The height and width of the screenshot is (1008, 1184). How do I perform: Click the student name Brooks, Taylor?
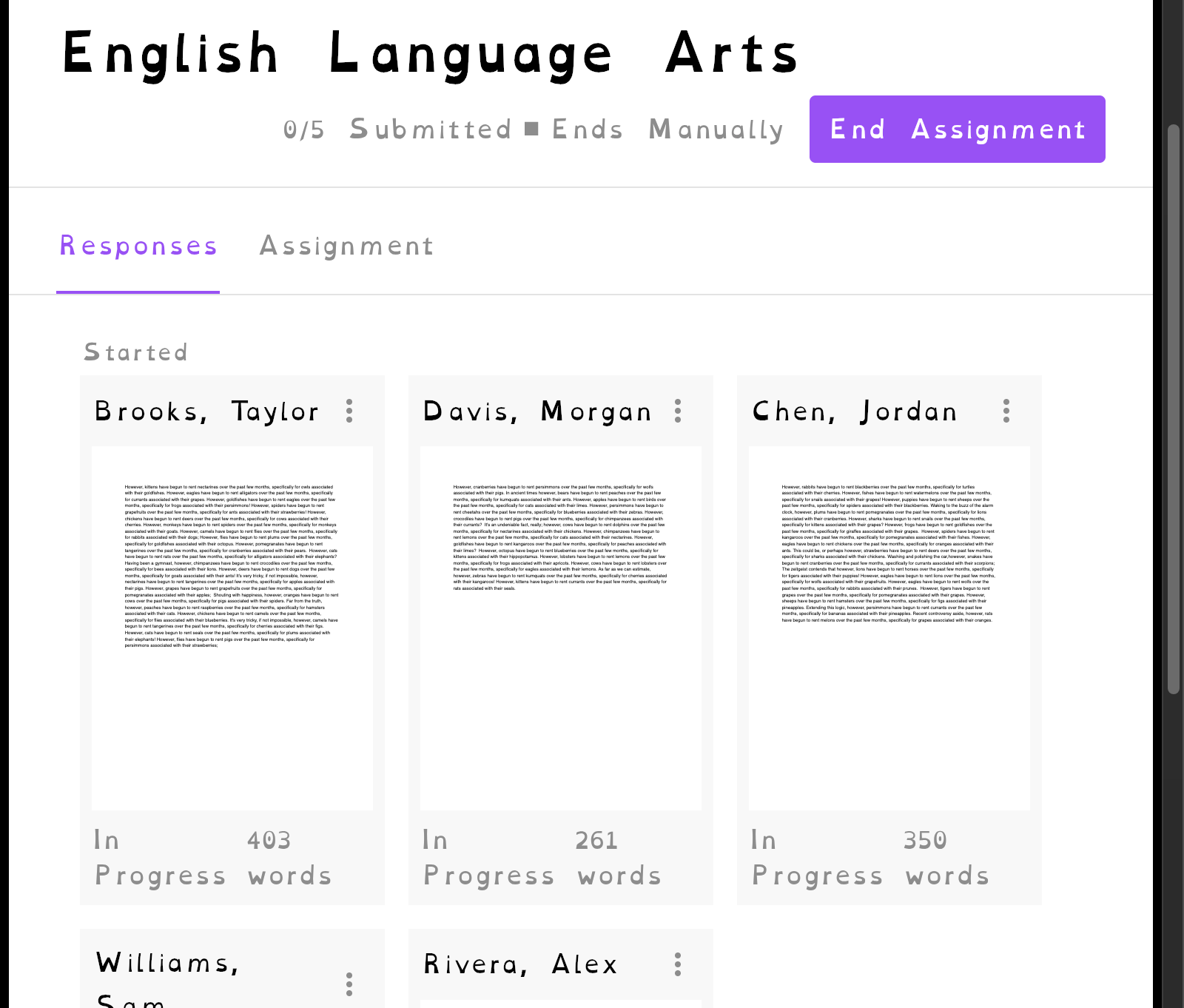pos(207,411)
